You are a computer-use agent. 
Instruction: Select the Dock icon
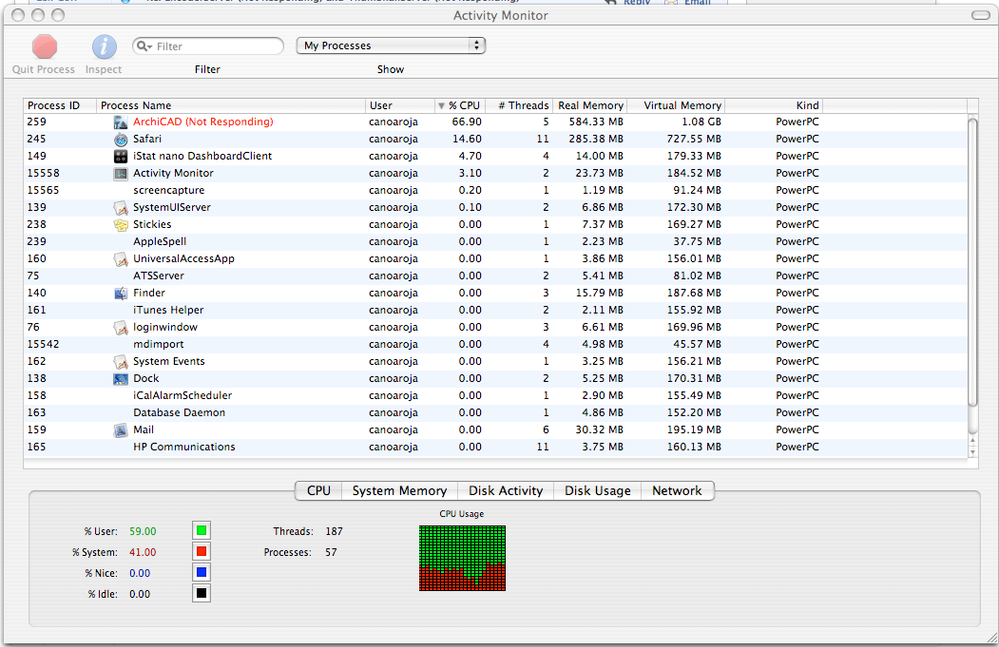coord(120,379)
